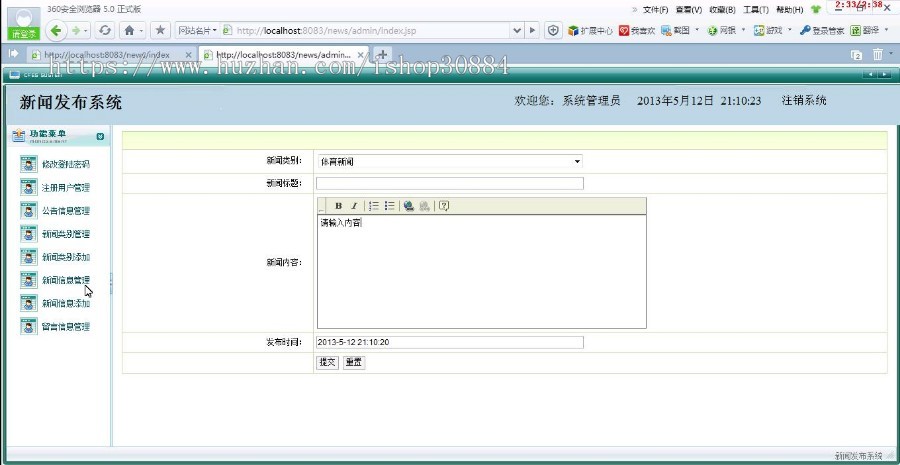This screenshot has width=900, height=465.
Task: Open the 收藏(B) menu
Action: coord(723,10)
